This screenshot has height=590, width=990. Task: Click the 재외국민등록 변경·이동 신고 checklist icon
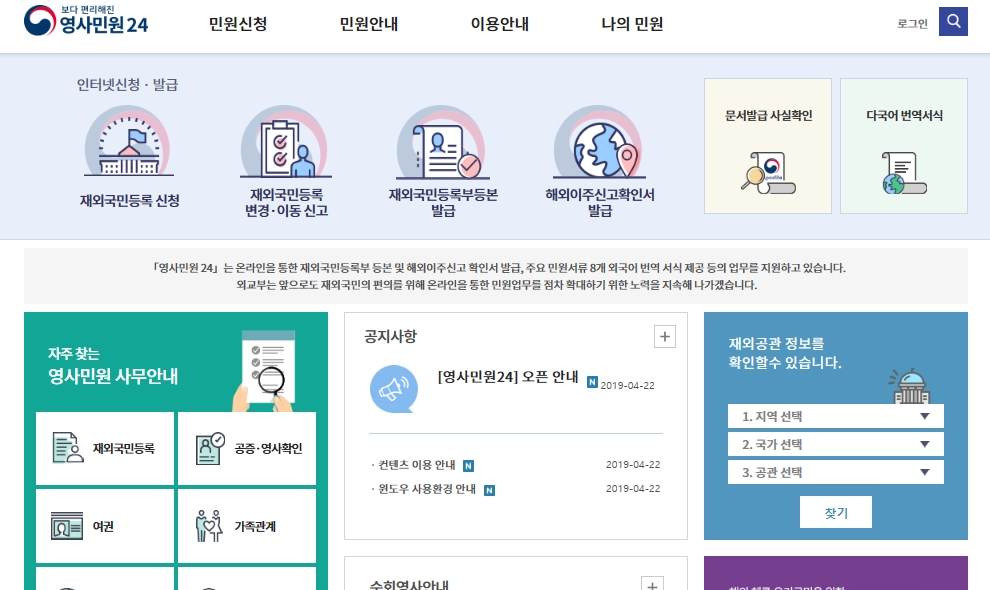click(x=285, y=141)
